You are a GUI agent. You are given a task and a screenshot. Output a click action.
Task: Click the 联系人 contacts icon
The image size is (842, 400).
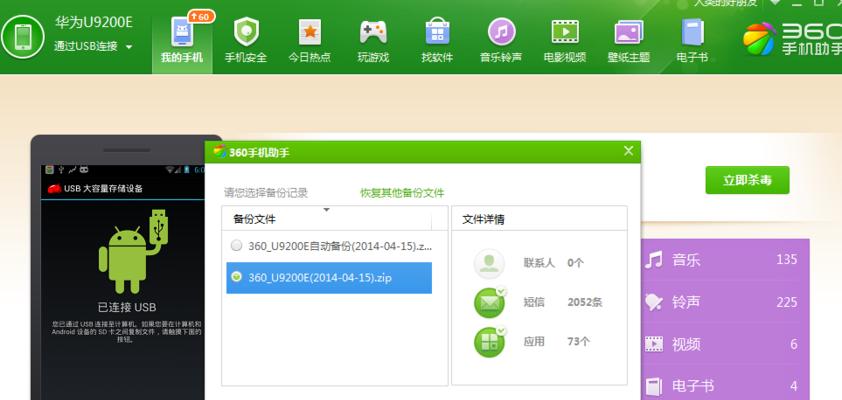pyautogui.click(x=489, y=263)
